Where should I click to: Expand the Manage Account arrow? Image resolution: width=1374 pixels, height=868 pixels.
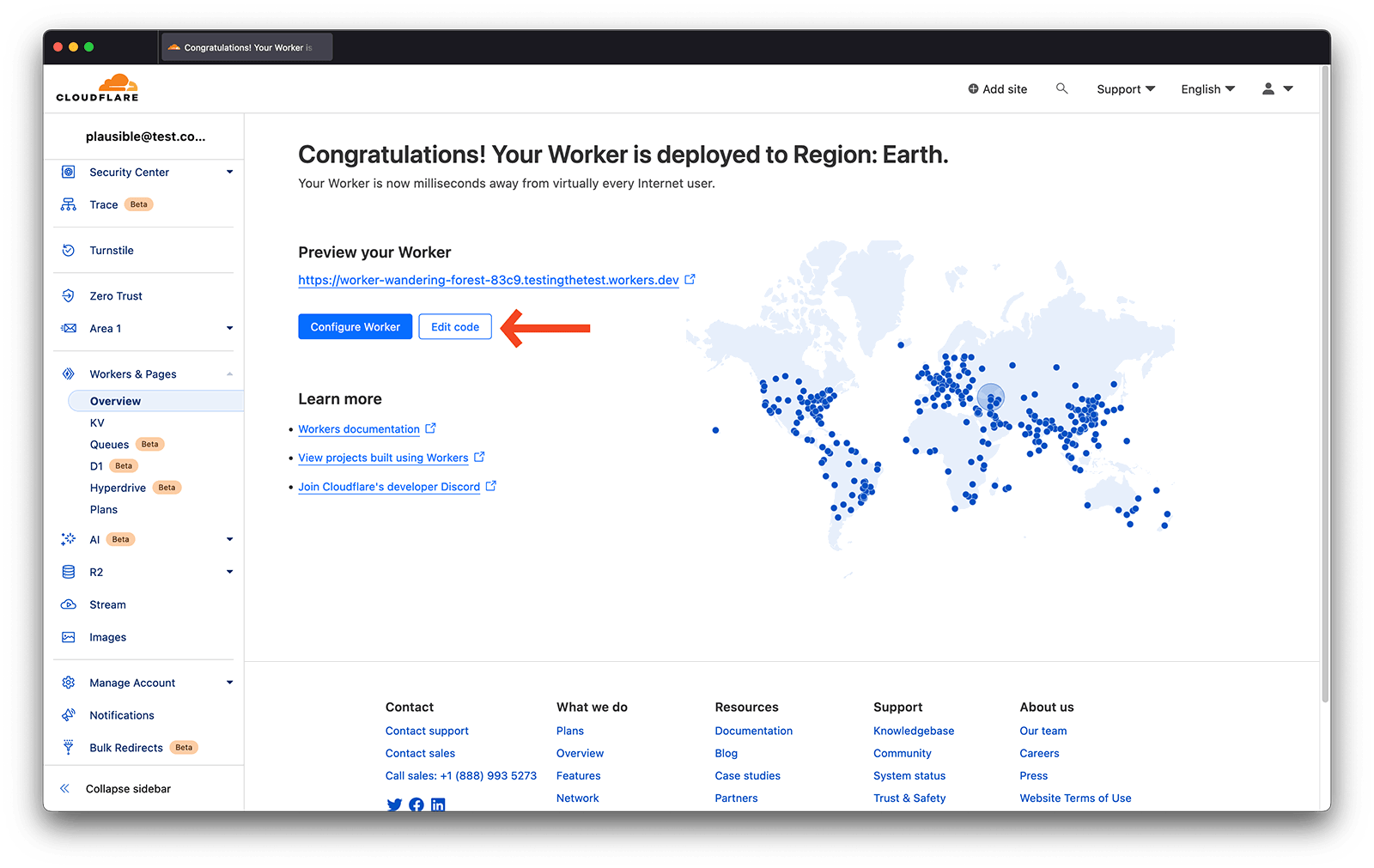click(229, 683)
